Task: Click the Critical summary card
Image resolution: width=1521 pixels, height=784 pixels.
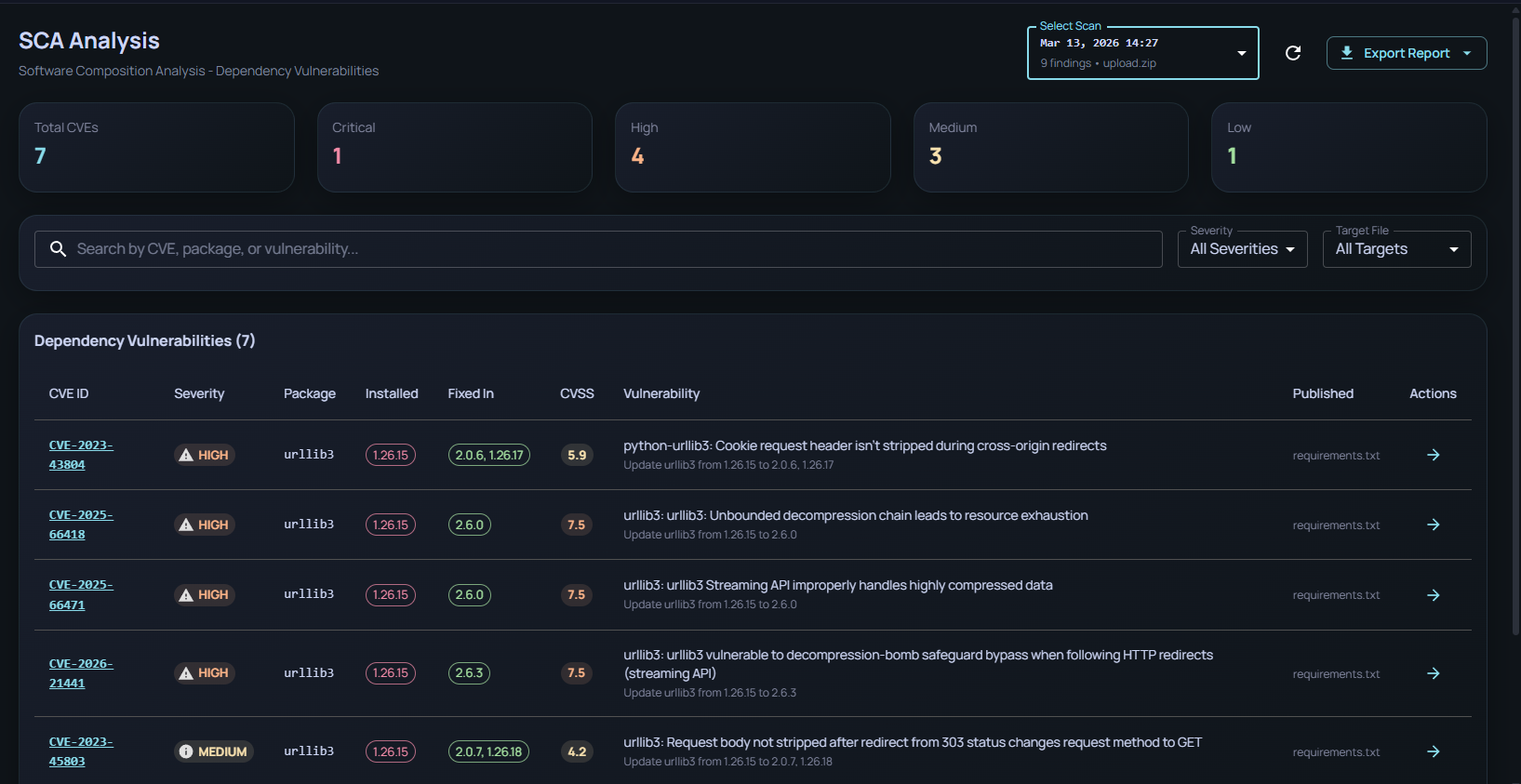Action: (454, 147)
